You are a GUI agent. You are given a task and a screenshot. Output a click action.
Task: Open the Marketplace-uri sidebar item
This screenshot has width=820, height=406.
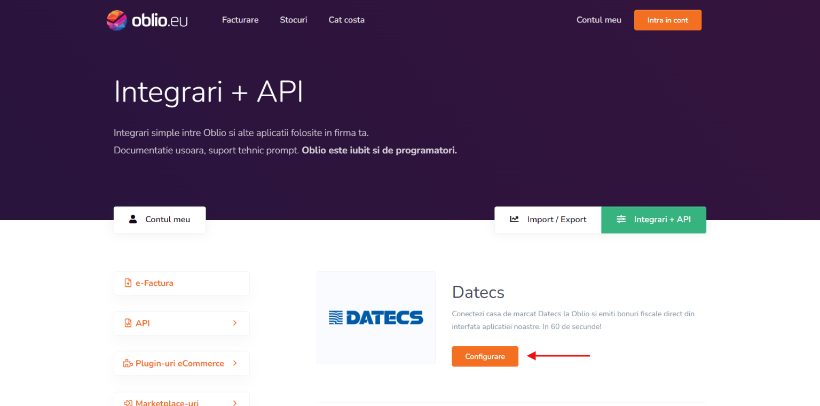pyautogui.click(x=181, y=399)
